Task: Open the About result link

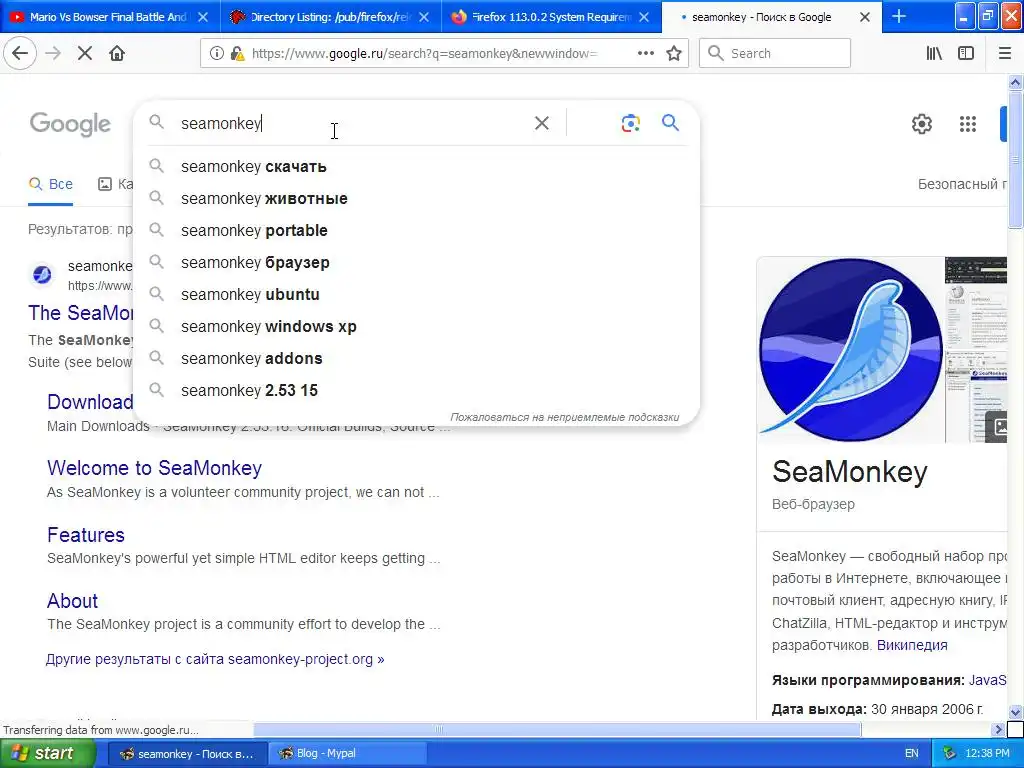Action: pos(72,601)
